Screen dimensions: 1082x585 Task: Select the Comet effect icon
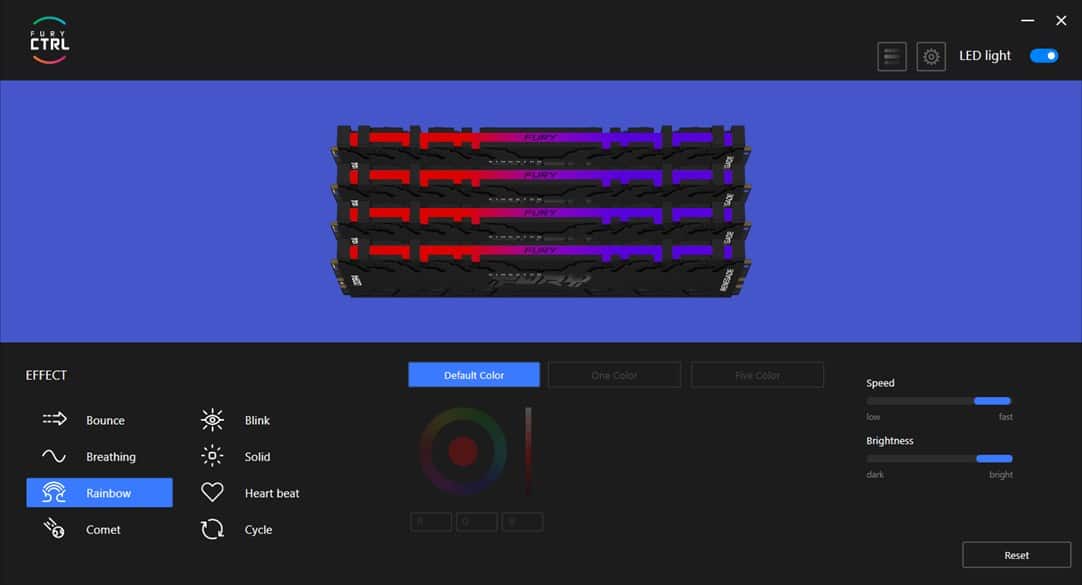pos(52,529)
